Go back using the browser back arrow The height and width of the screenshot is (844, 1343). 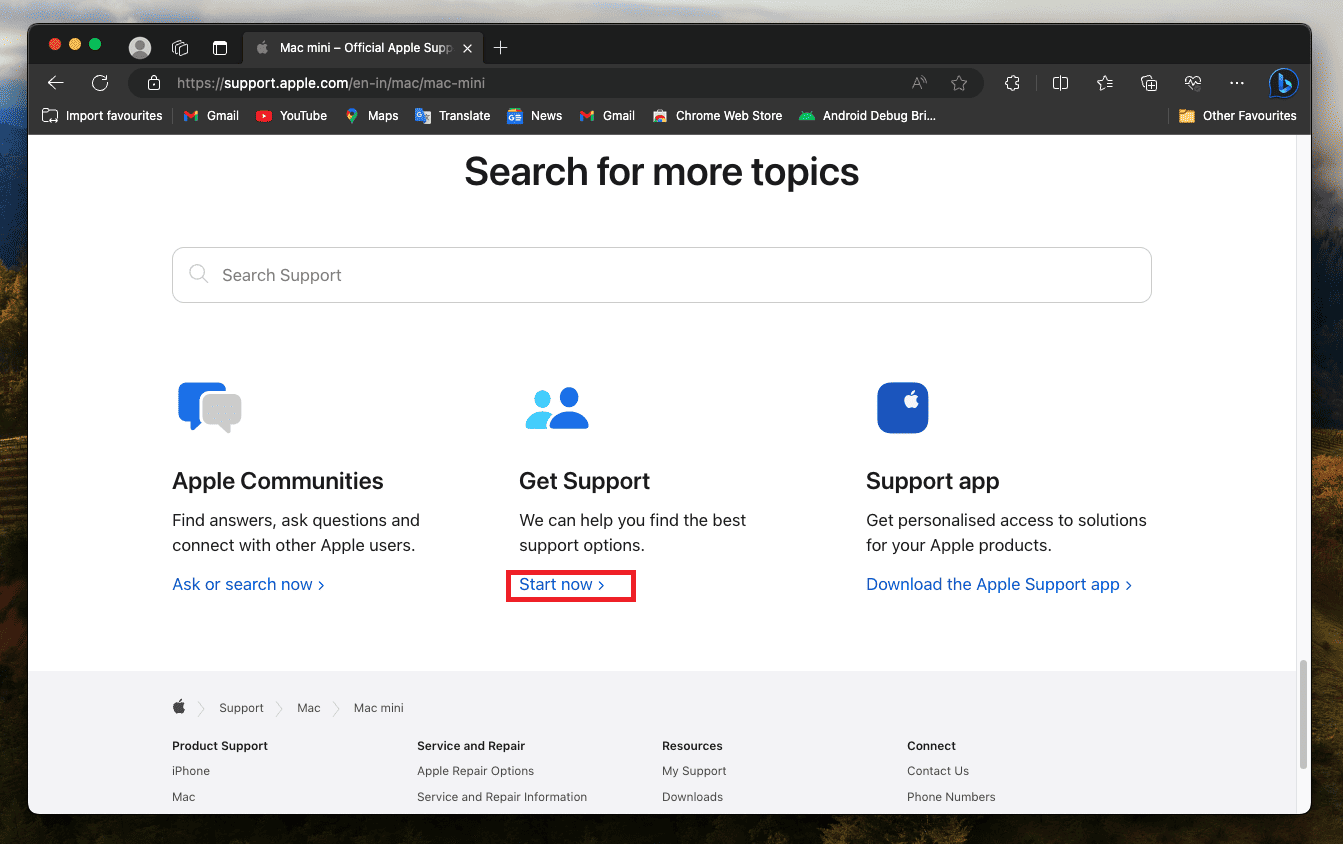[56, 83]
